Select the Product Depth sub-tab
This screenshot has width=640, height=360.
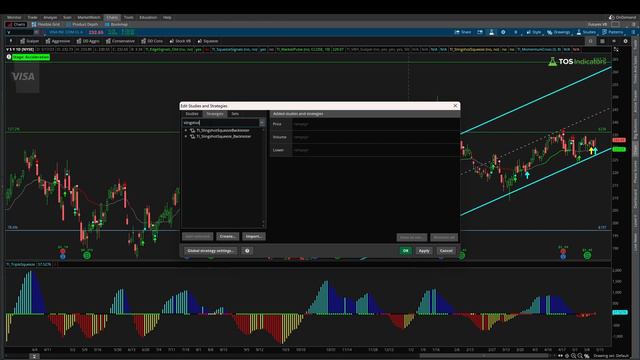(82, 24)
